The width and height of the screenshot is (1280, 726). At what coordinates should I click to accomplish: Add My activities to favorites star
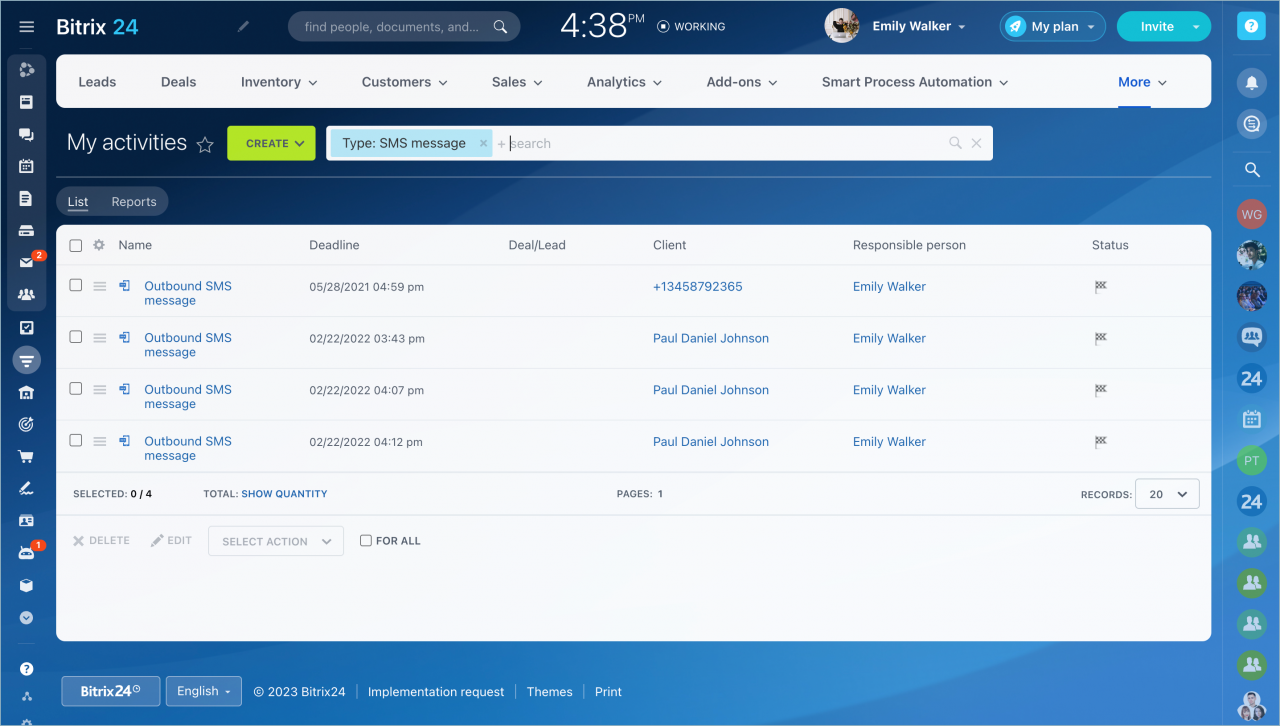pyautogui.click(x=205, y=145)
